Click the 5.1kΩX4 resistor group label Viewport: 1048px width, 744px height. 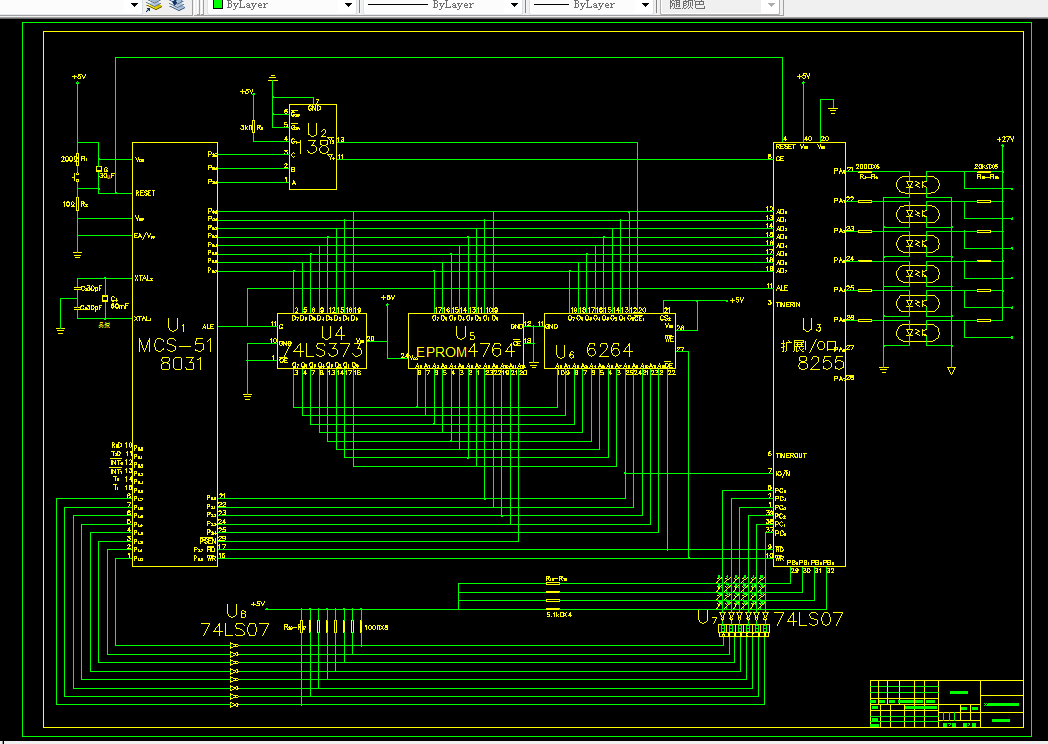(559, 614)
